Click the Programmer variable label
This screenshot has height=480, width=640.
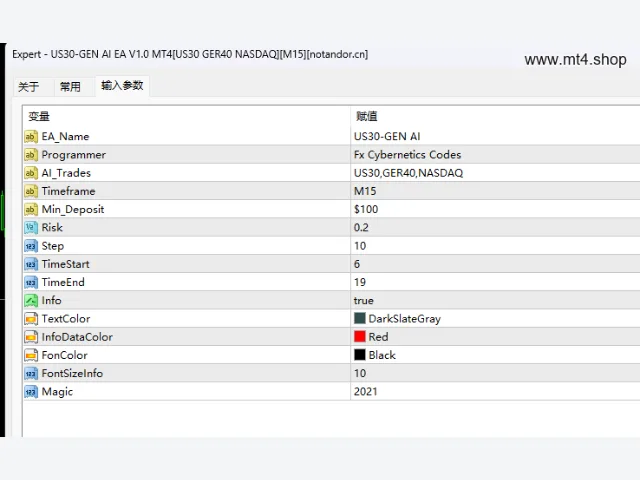coord(73,155)
